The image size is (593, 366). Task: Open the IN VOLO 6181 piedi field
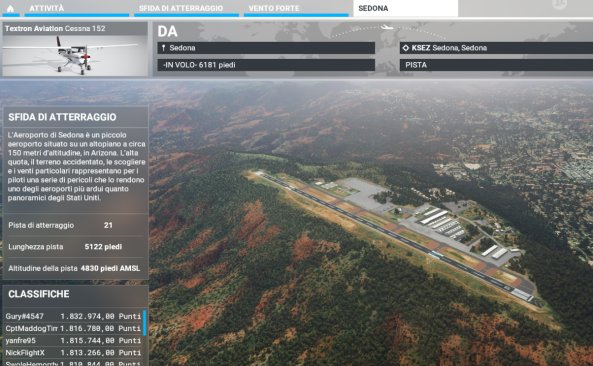click(x=266, y=65)
